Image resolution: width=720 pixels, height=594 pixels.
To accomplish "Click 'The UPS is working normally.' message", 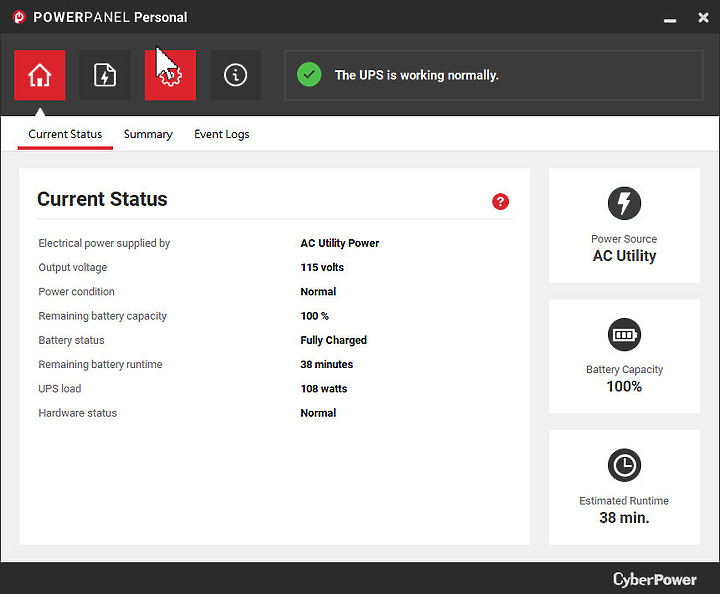I will pos(416,75).
